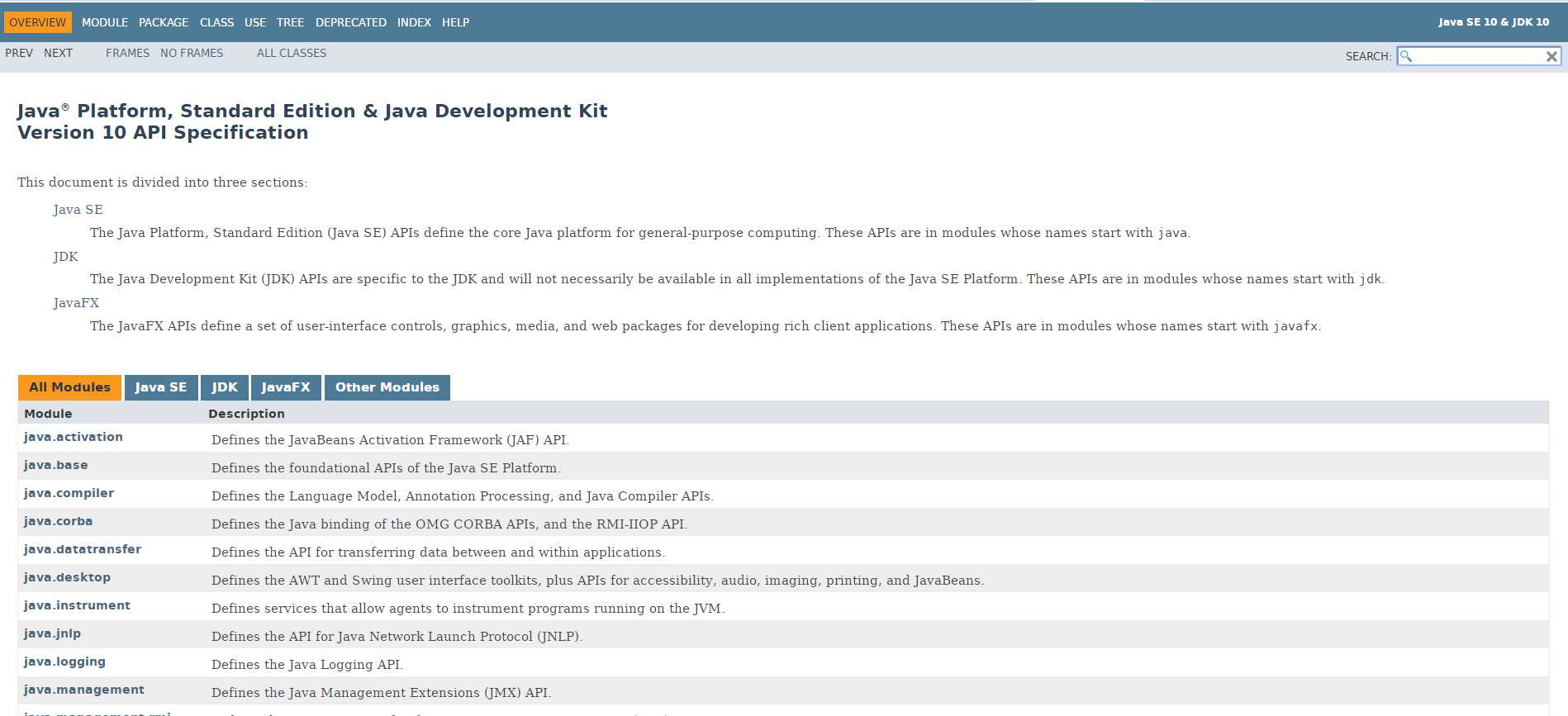Clear the search box with X
This screenshot has width=1568, height=716.
[x=1551, y=56]
